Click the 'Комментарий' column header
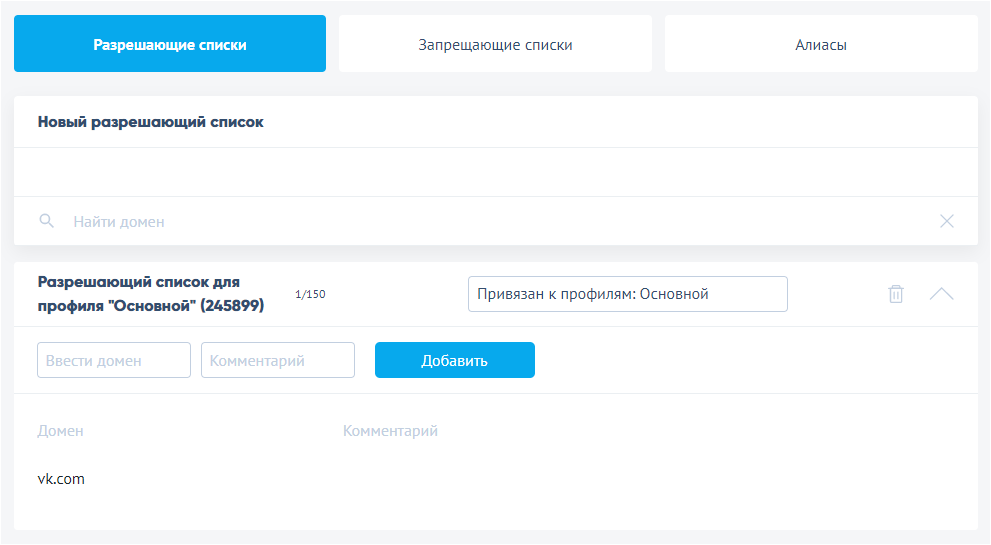Screen dimensions: 991x545 (390, 431)
